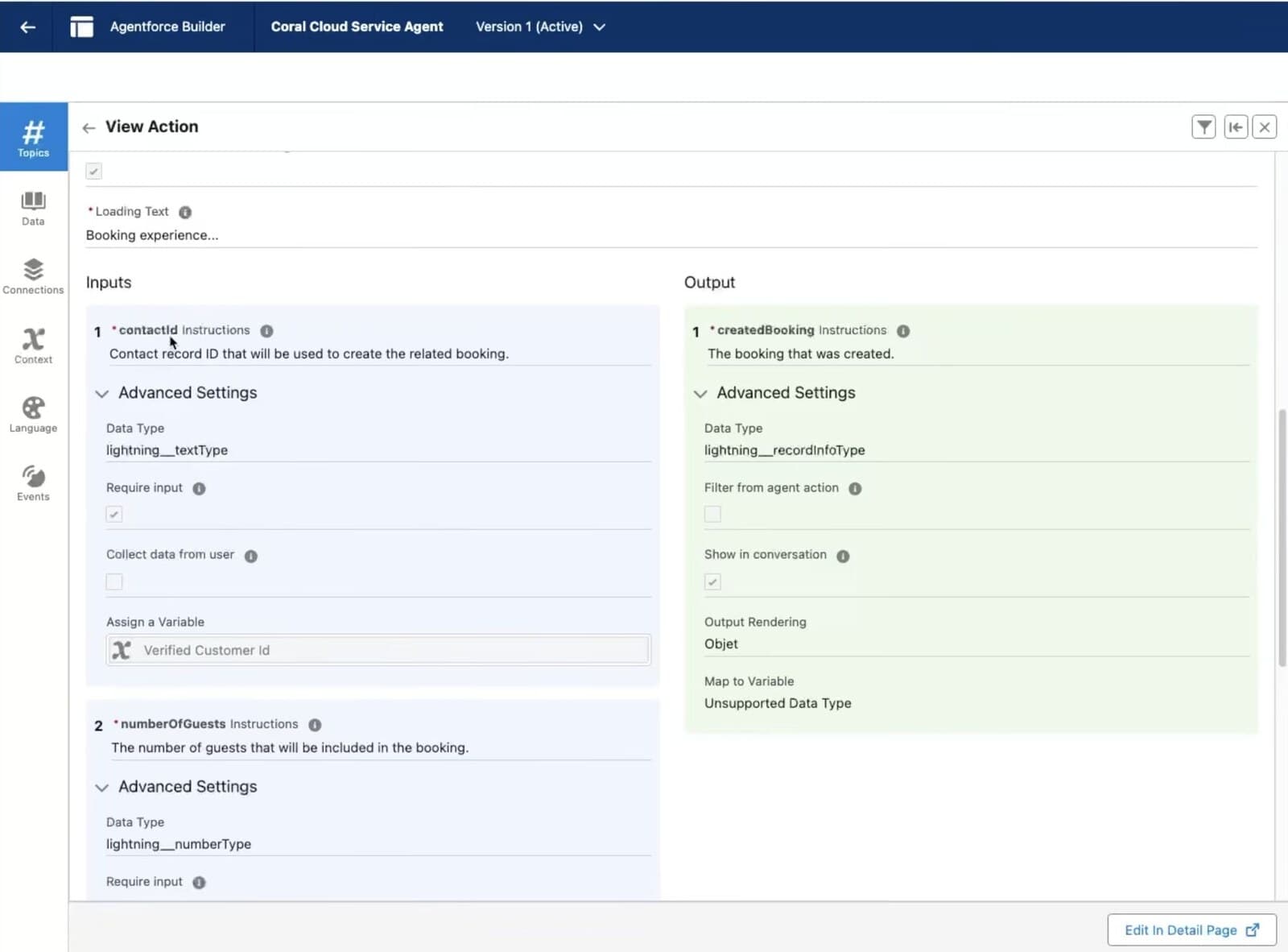Click Edit In Detail Page button
This screenshot has width=1288, height=952.
(x=1191, y=930)
